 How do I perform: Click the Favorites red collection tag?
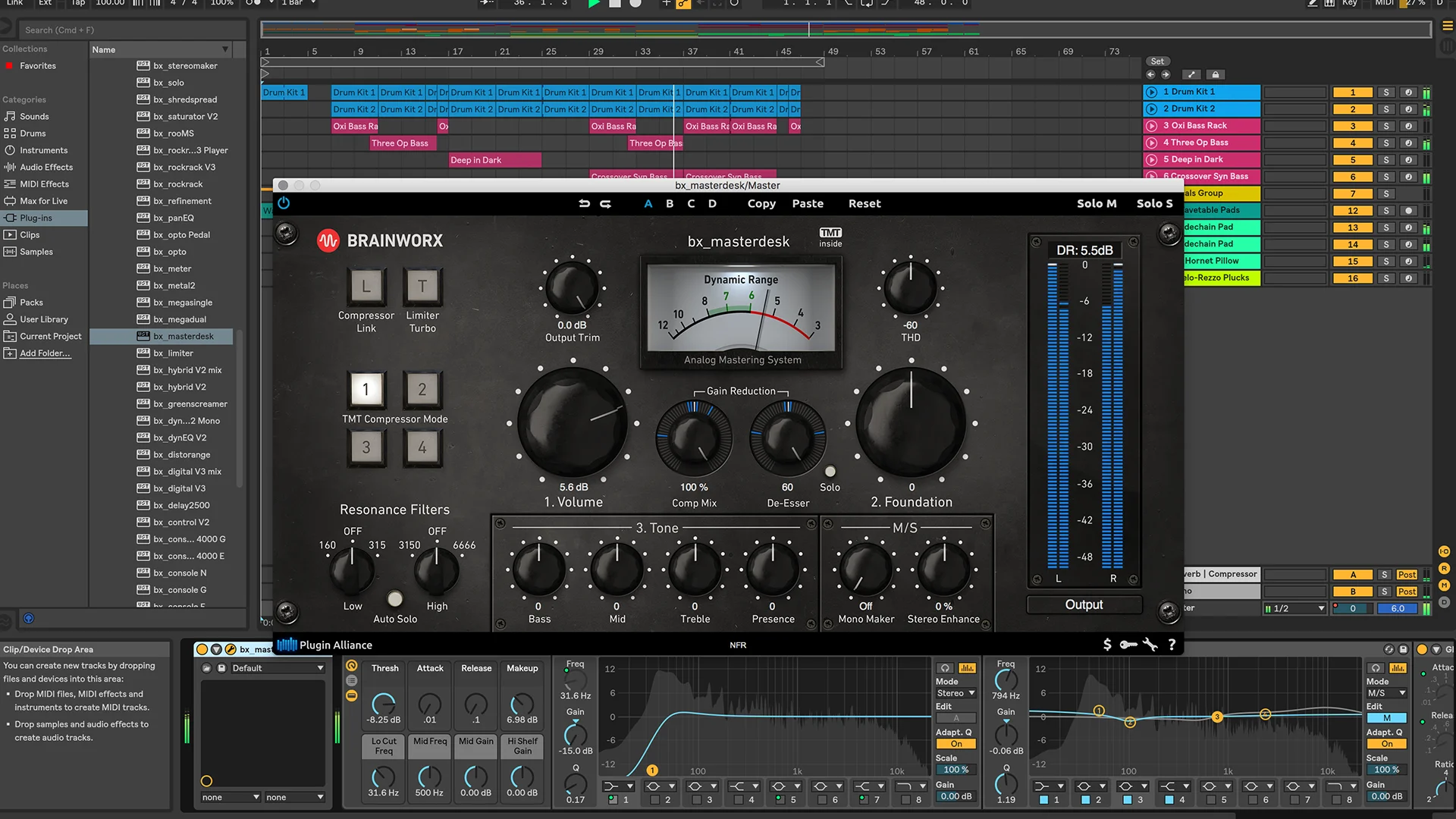[9, 66]
